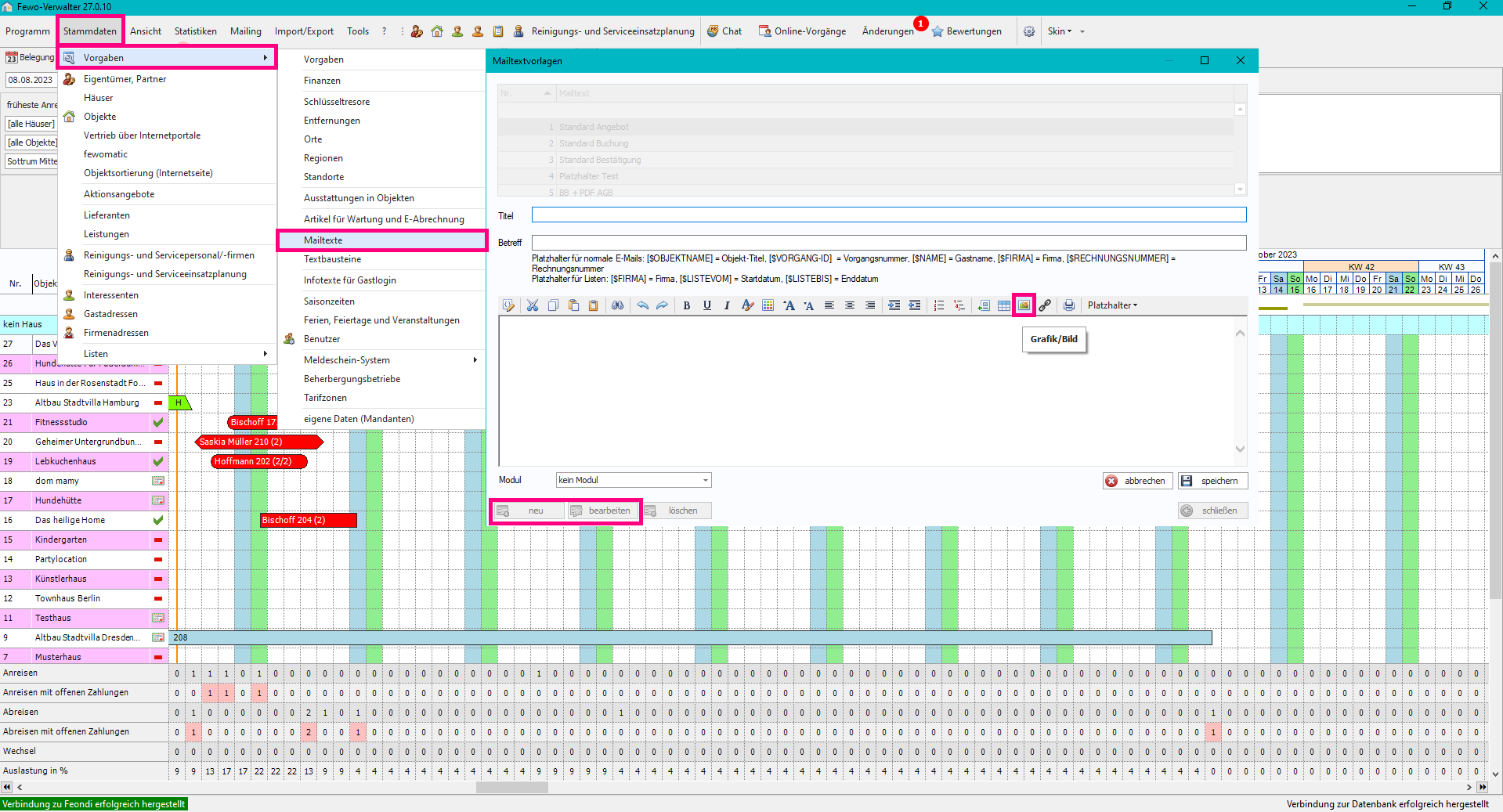Screen dimensions: 1503x812
Task: Expand the Meldeschein-System submenu
Action: pyautogui.click(x=381, y=360)
